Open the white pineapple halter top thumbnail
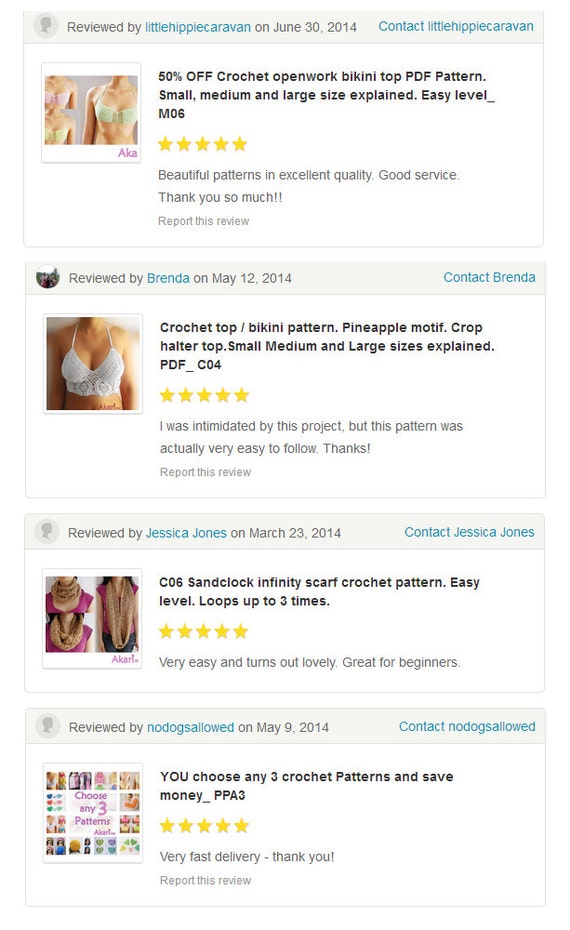This screenshot has height=930, width=570. point(93,364)
